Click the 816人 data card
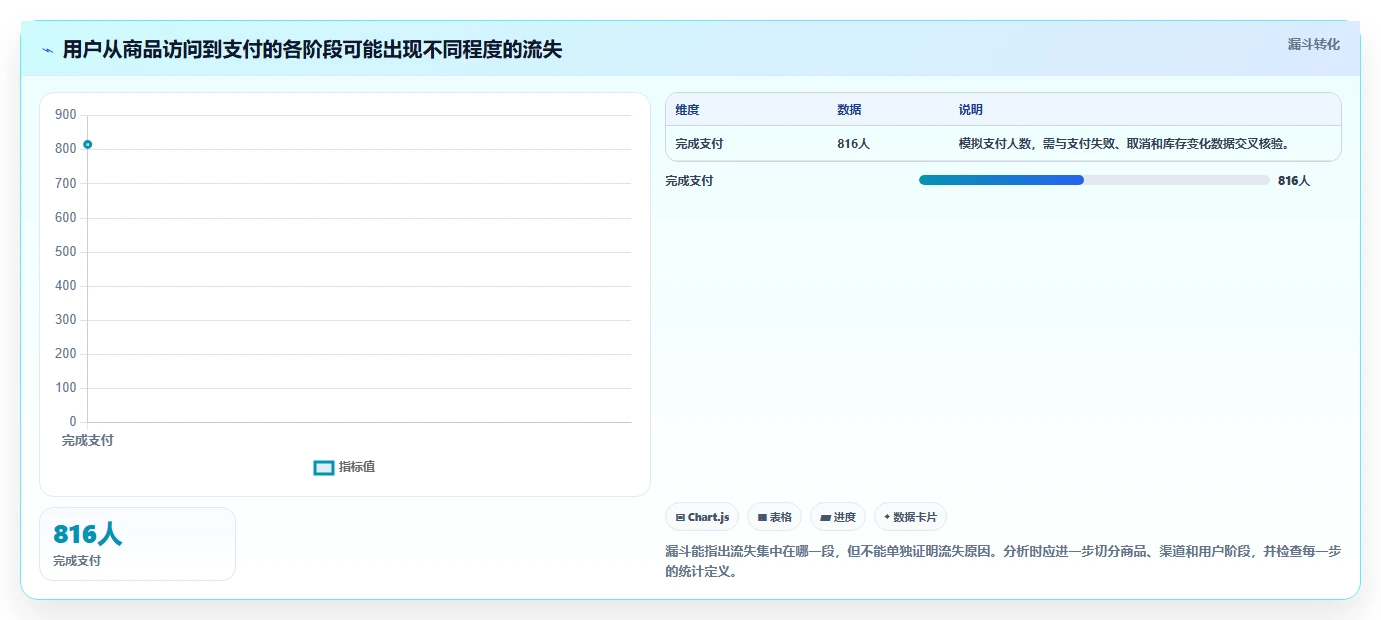Viewport: 1381px width, 620px height. 137,544
